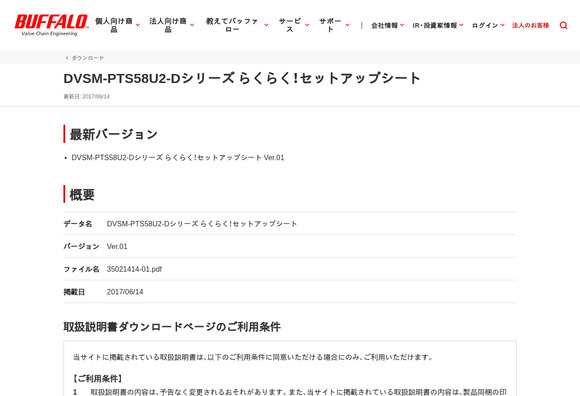Select 概要 section heading
The width and height of the screenshot is (580, 396).
(82, 194)
